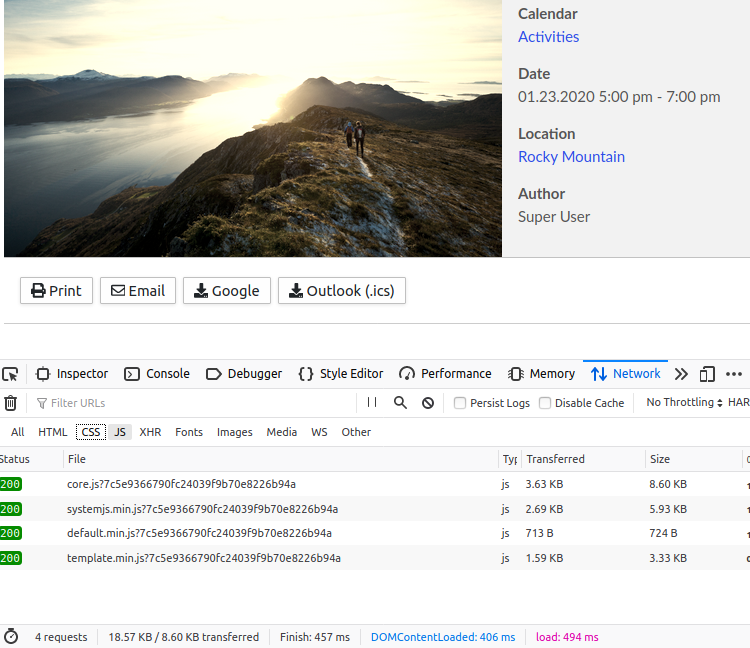Toggle responsive design mode icon

click(x=707, y=374)
